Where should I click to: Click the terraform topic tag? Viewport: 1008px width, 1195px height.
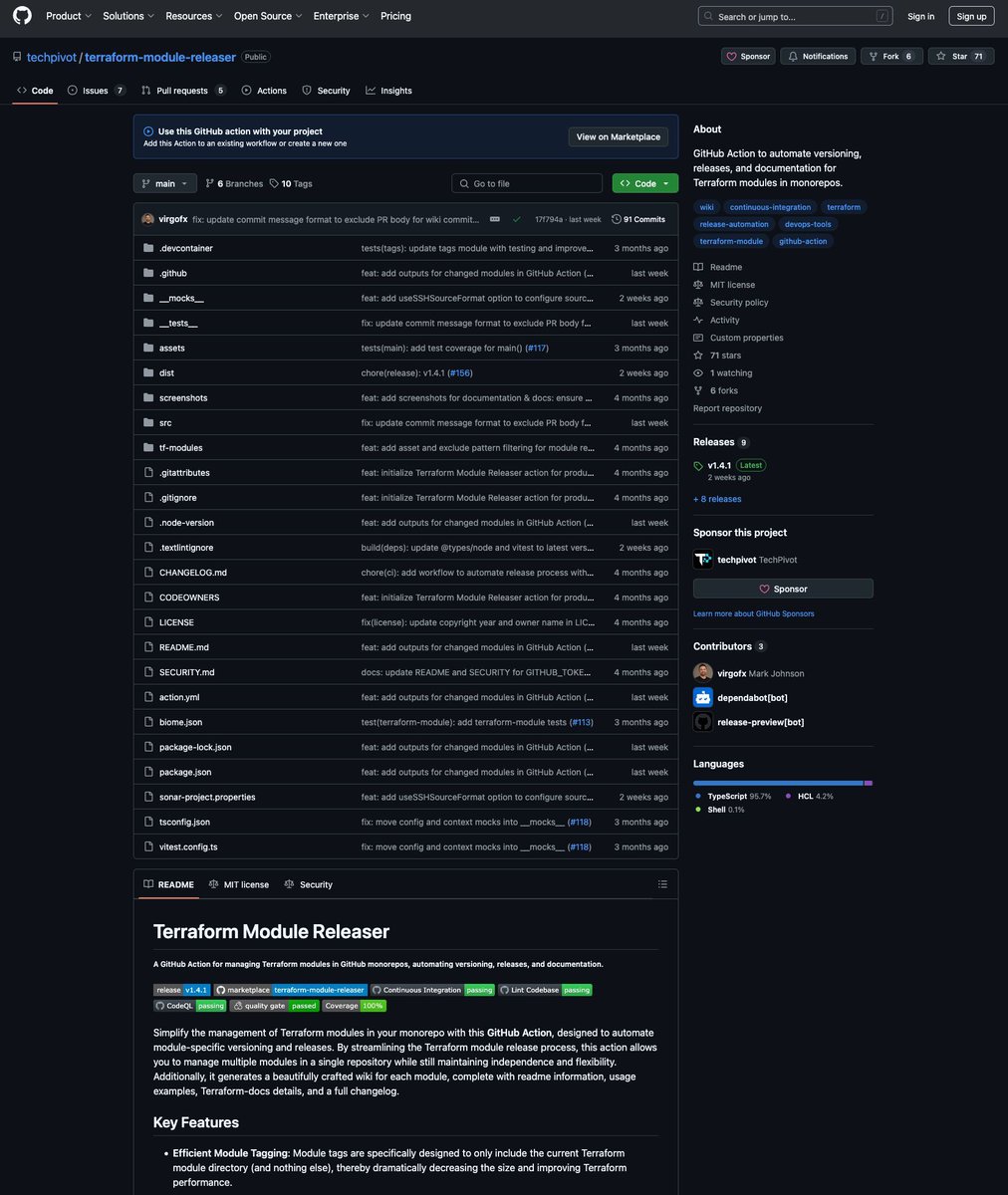844,207
